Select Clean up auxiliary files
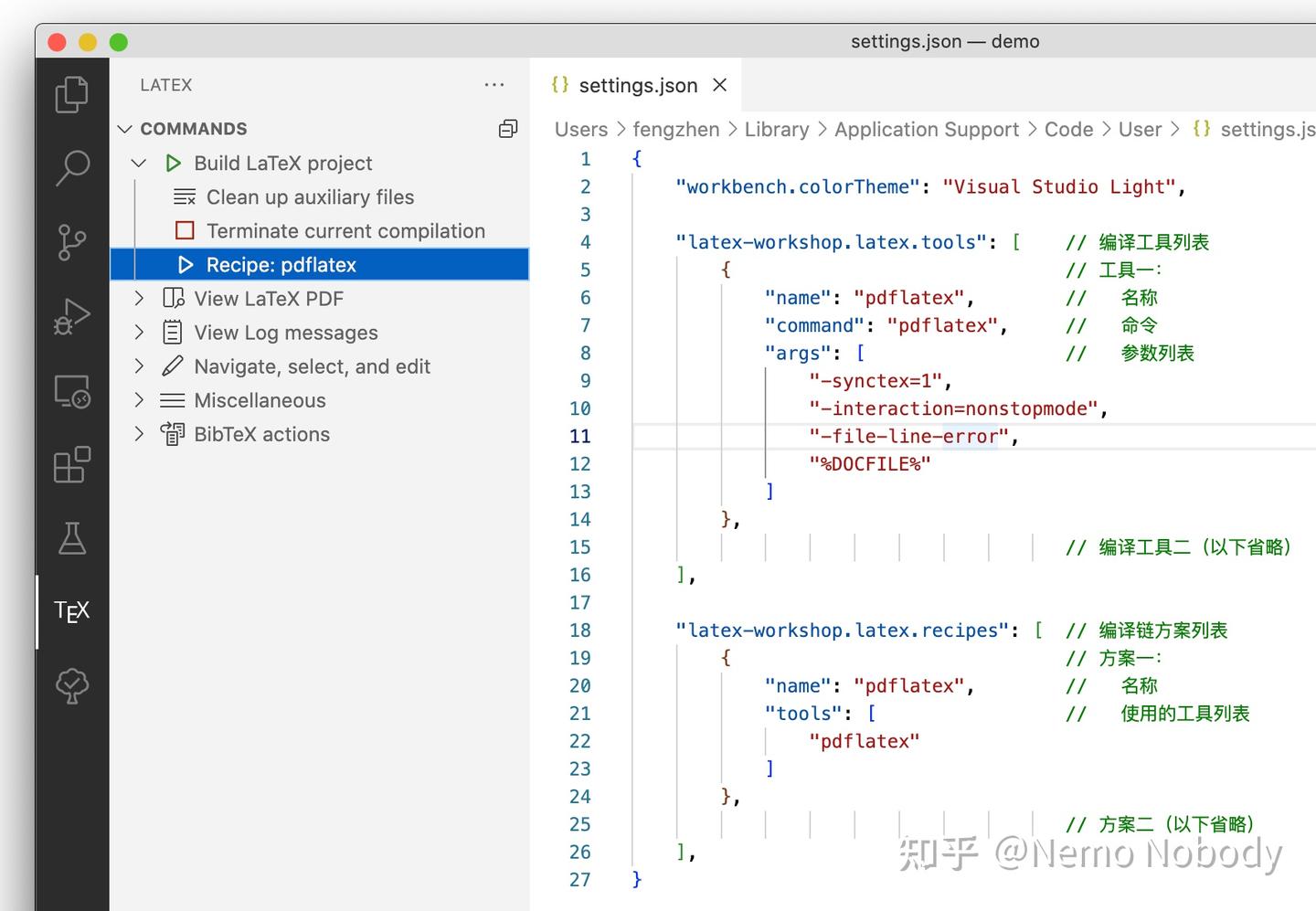This screenshot has width=1316, height=911. [x=311, y=196]
